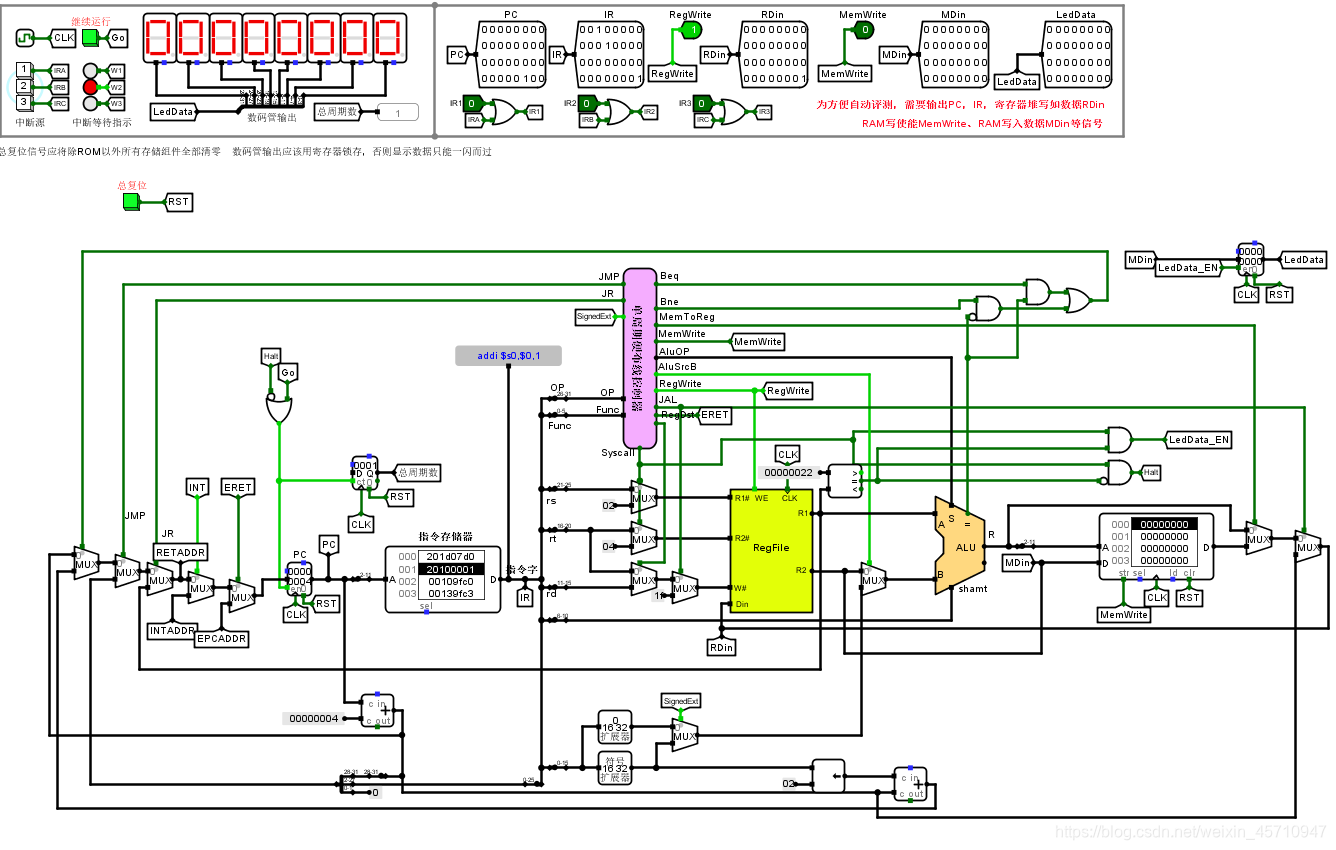
Task: Select ROM row 002 value 00109fc0
Action: point(450,581)
